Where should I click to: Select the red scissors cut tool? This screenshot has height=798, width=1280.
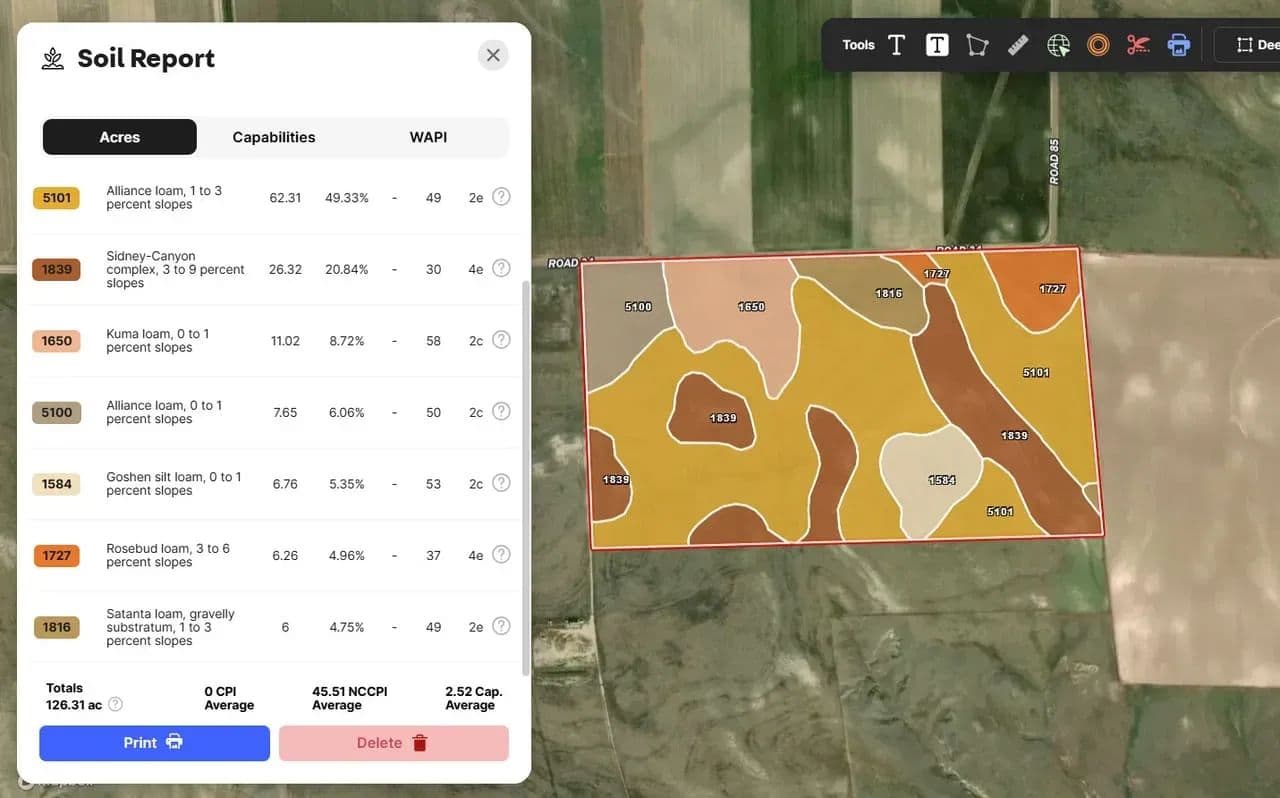point(1138,45)
